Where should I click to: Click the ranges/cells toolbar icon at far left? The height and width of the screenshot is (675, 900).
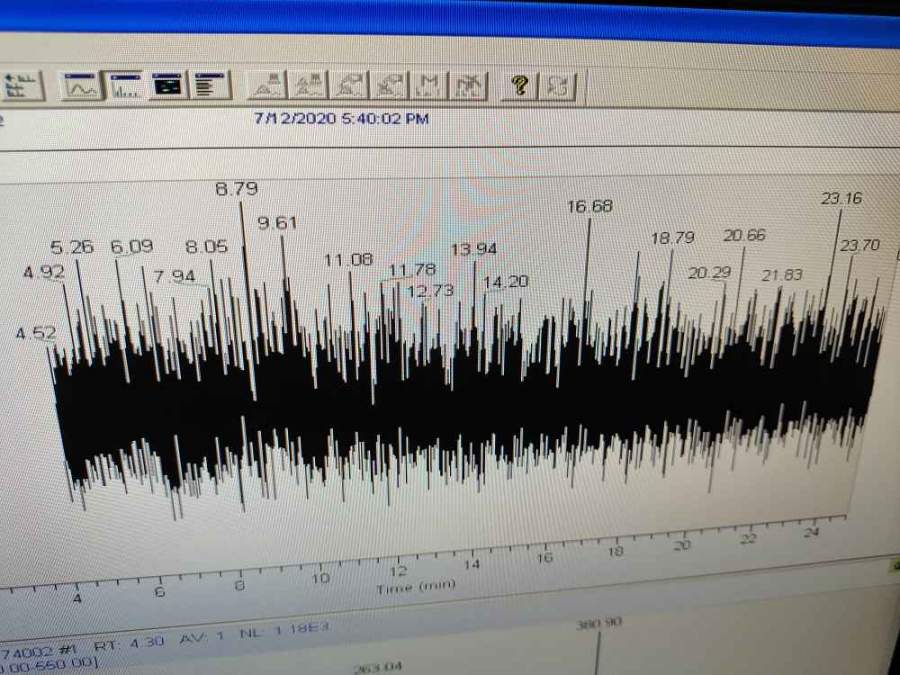(x=22, y=86)
